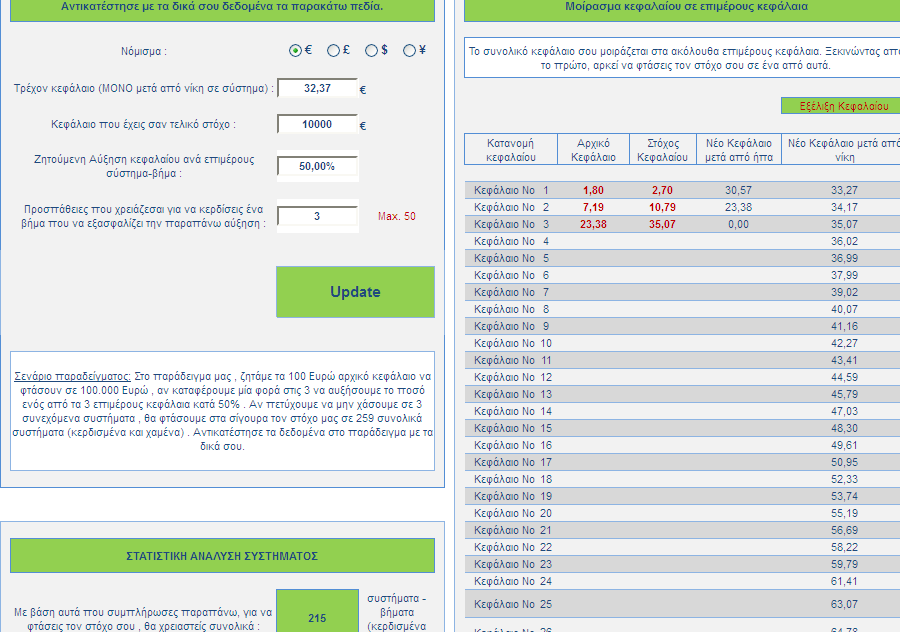Click the after-win value 34,17
This screenshot has height=632, width=904.
coord(844,207)
